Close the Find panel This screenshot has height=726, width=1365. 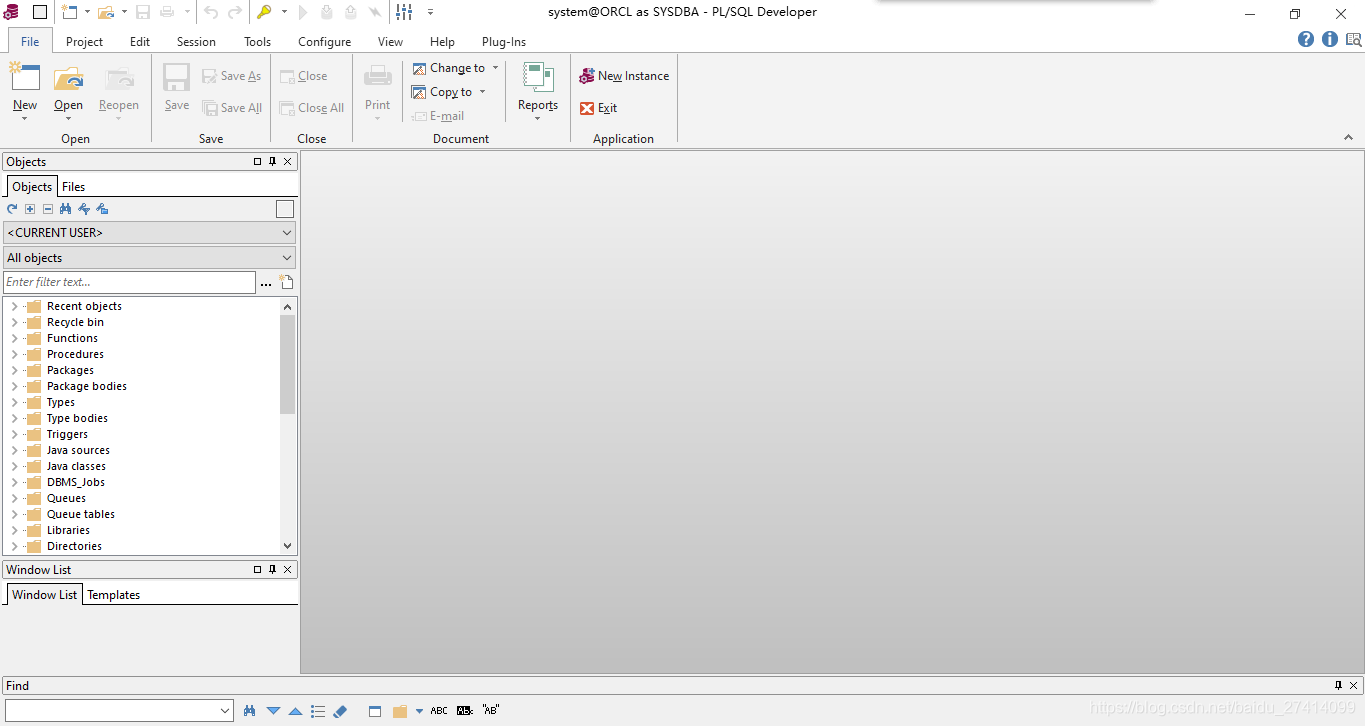pyautogui.click(x=1355, y=685)
